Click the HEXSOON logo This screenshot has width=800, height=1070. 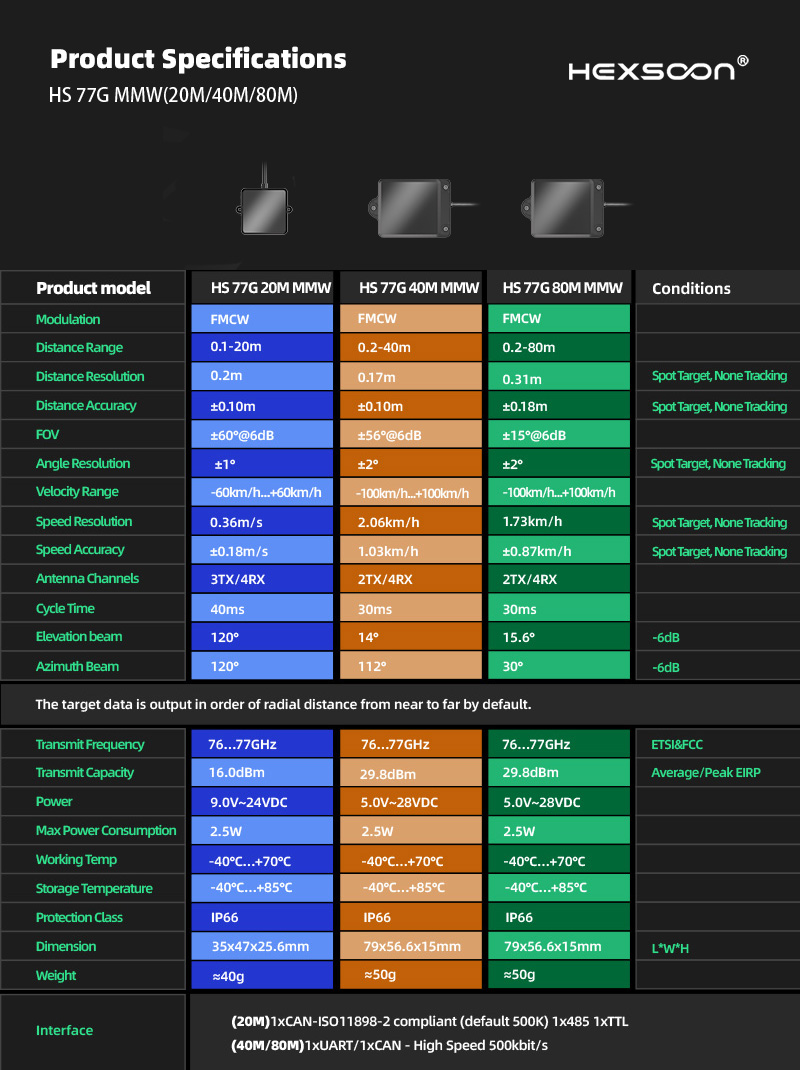click(x=657, y=69)
